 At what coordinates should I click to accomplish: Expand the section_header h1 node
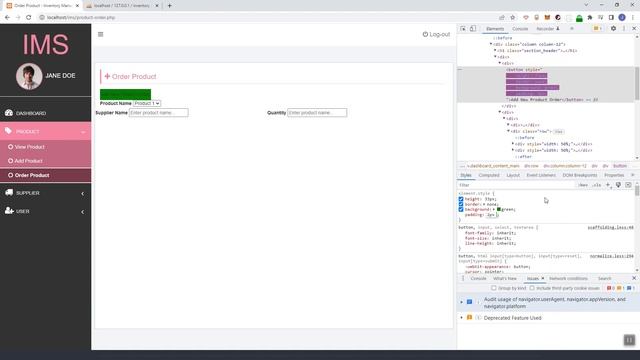point(496,51)
